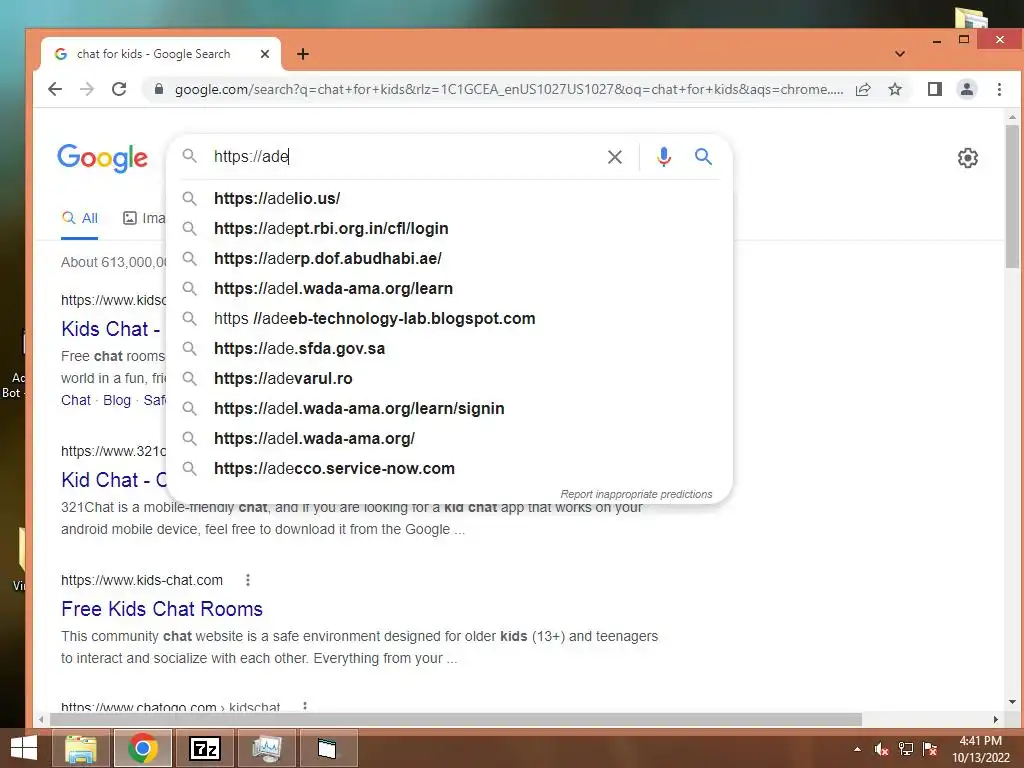
Task: Open the Blog sitelink under Kids Chat
Action: click(x=117, y=400)
